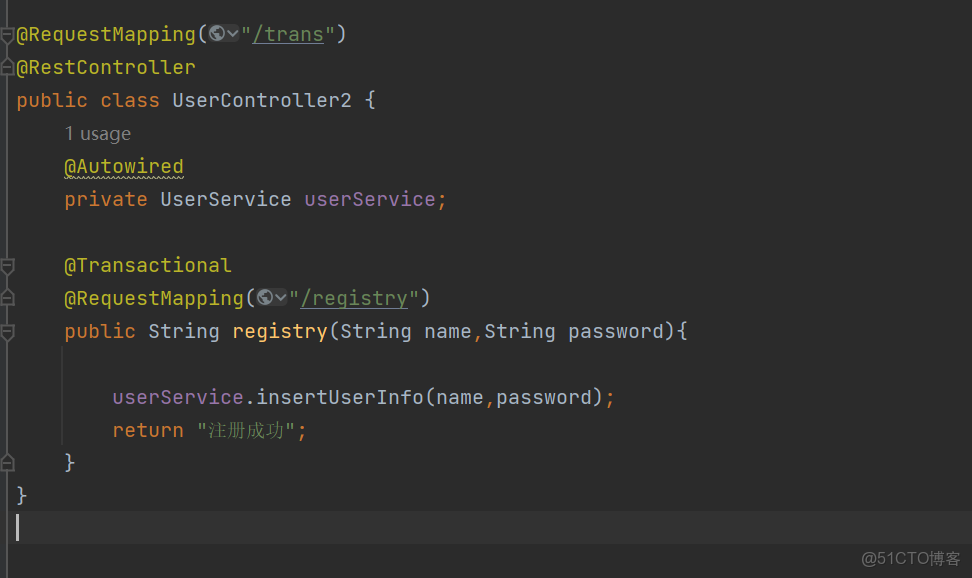
Task: Follow the "/registry" URL path link
Action: 354,299
